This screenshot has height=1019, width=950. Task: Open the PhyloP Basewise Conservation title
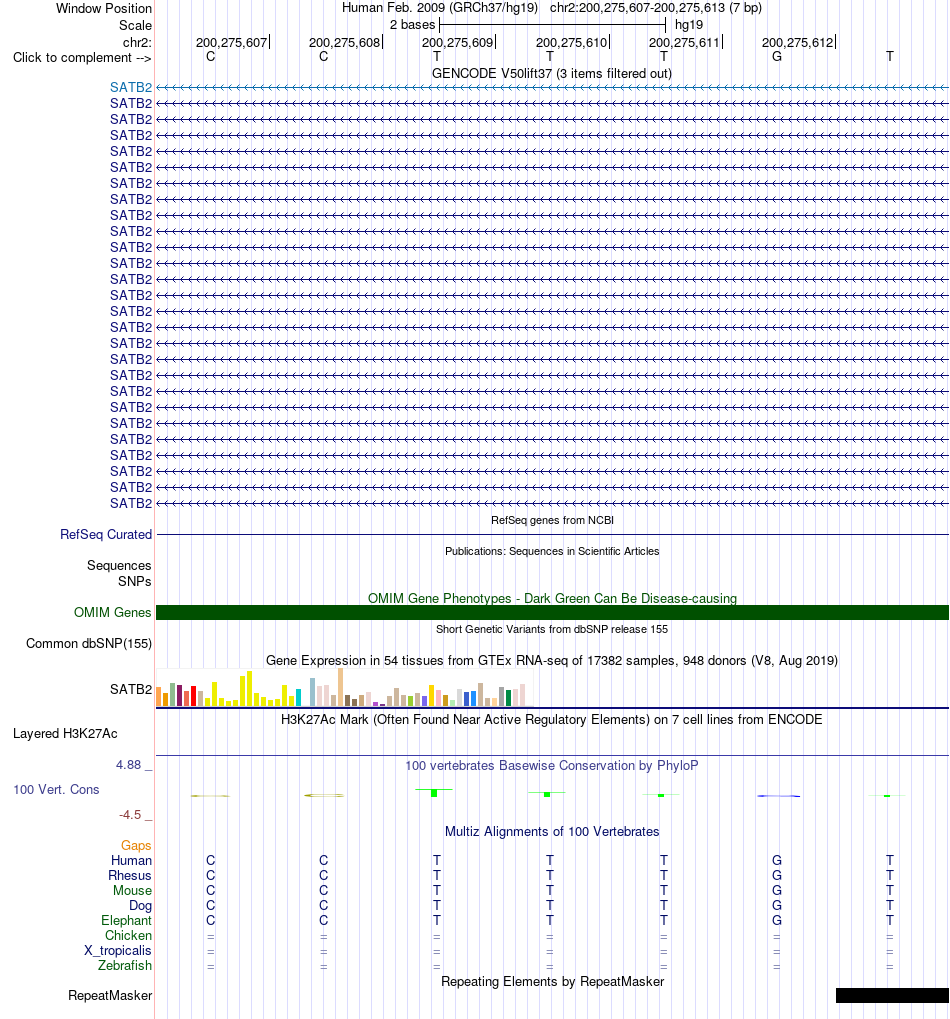(x=552, y=766)
